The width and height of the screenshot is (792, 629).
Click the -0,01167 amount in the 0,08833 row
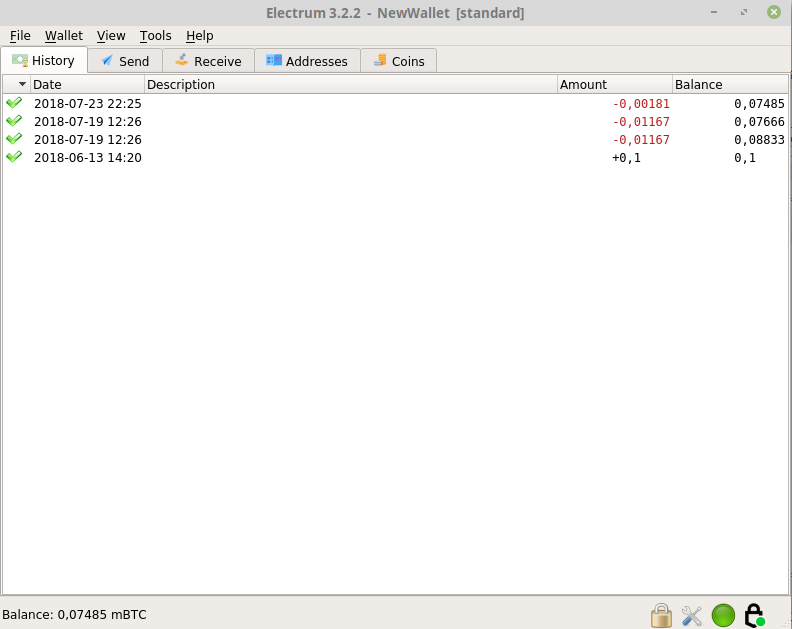[x=641, y=139]
